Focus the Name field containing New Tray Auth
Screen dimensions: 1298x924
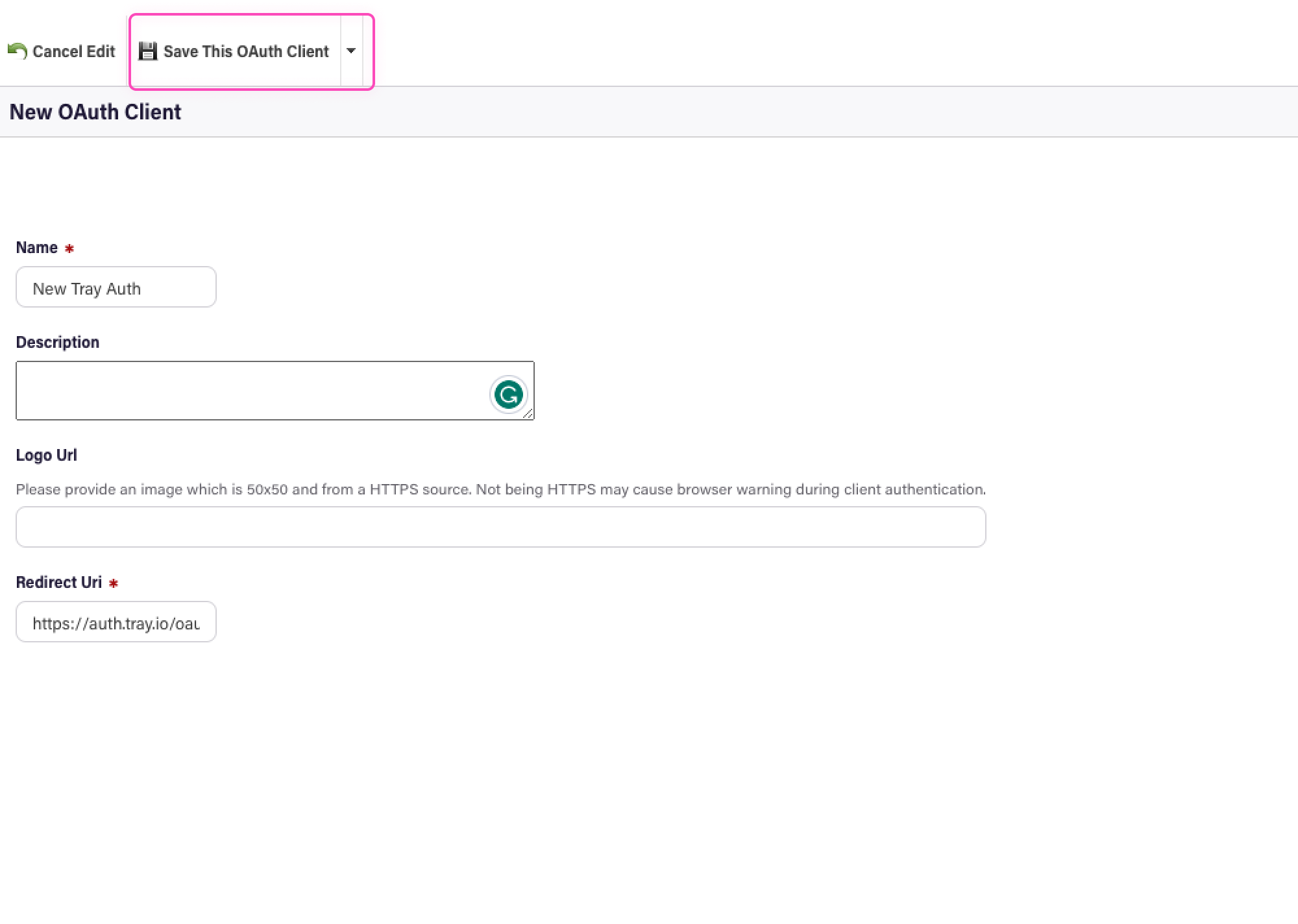tap(116, 287)
